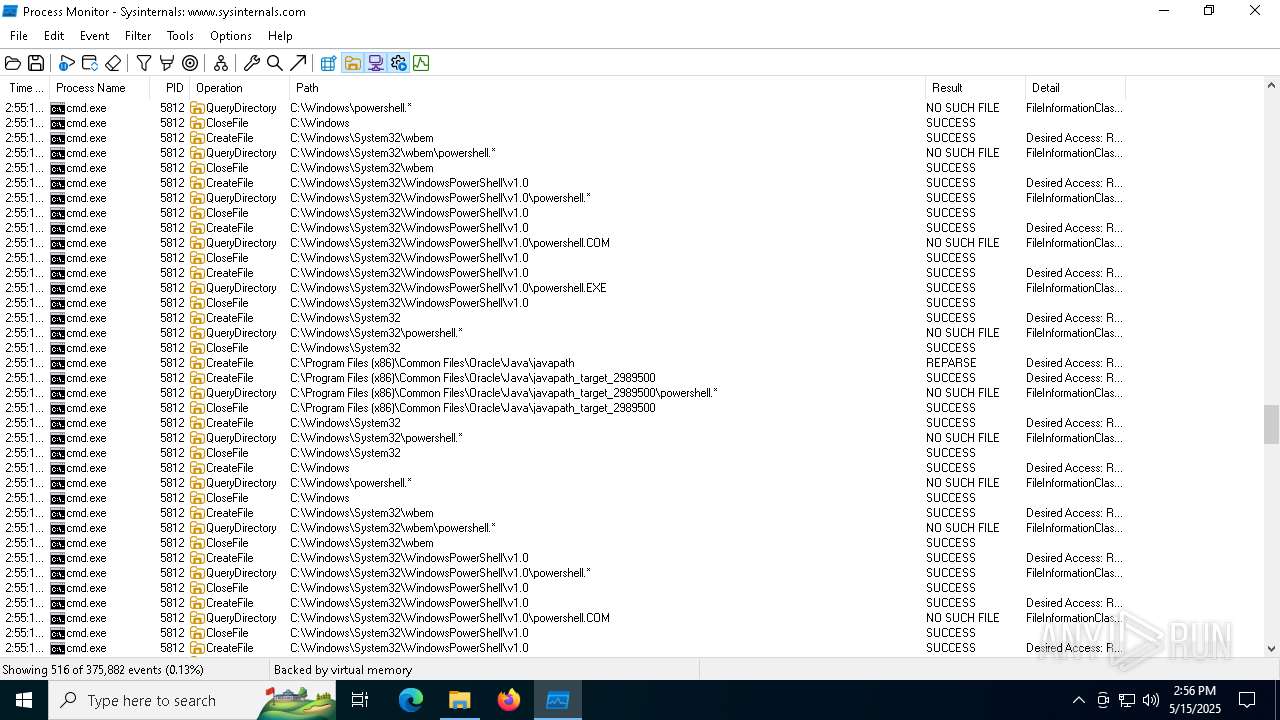This screenshot has width=1280, height=720.
Task: Toggle Show Profiling Events
Action: pos(421,63)
